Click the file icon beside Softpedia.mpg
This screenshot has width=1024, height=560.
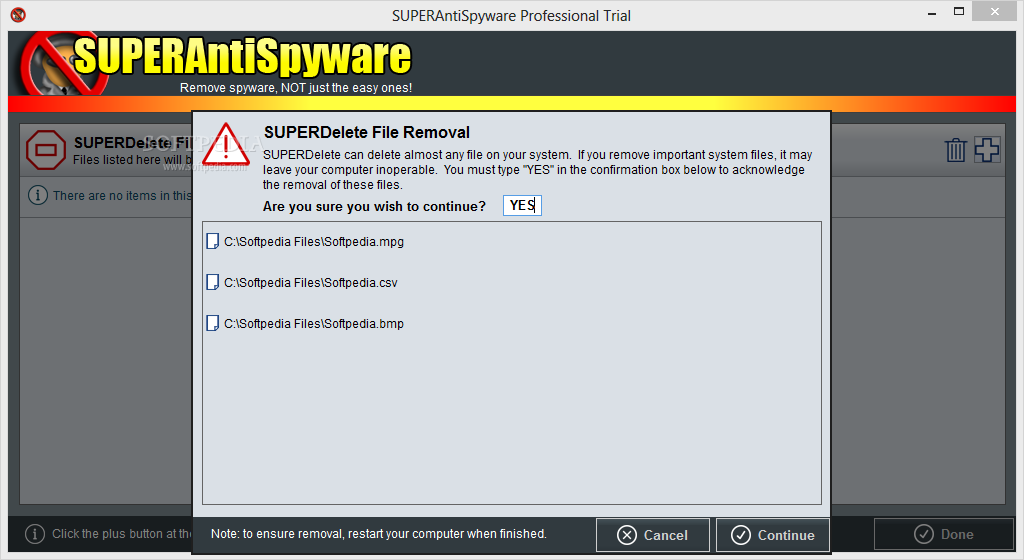tap(212, 241)
